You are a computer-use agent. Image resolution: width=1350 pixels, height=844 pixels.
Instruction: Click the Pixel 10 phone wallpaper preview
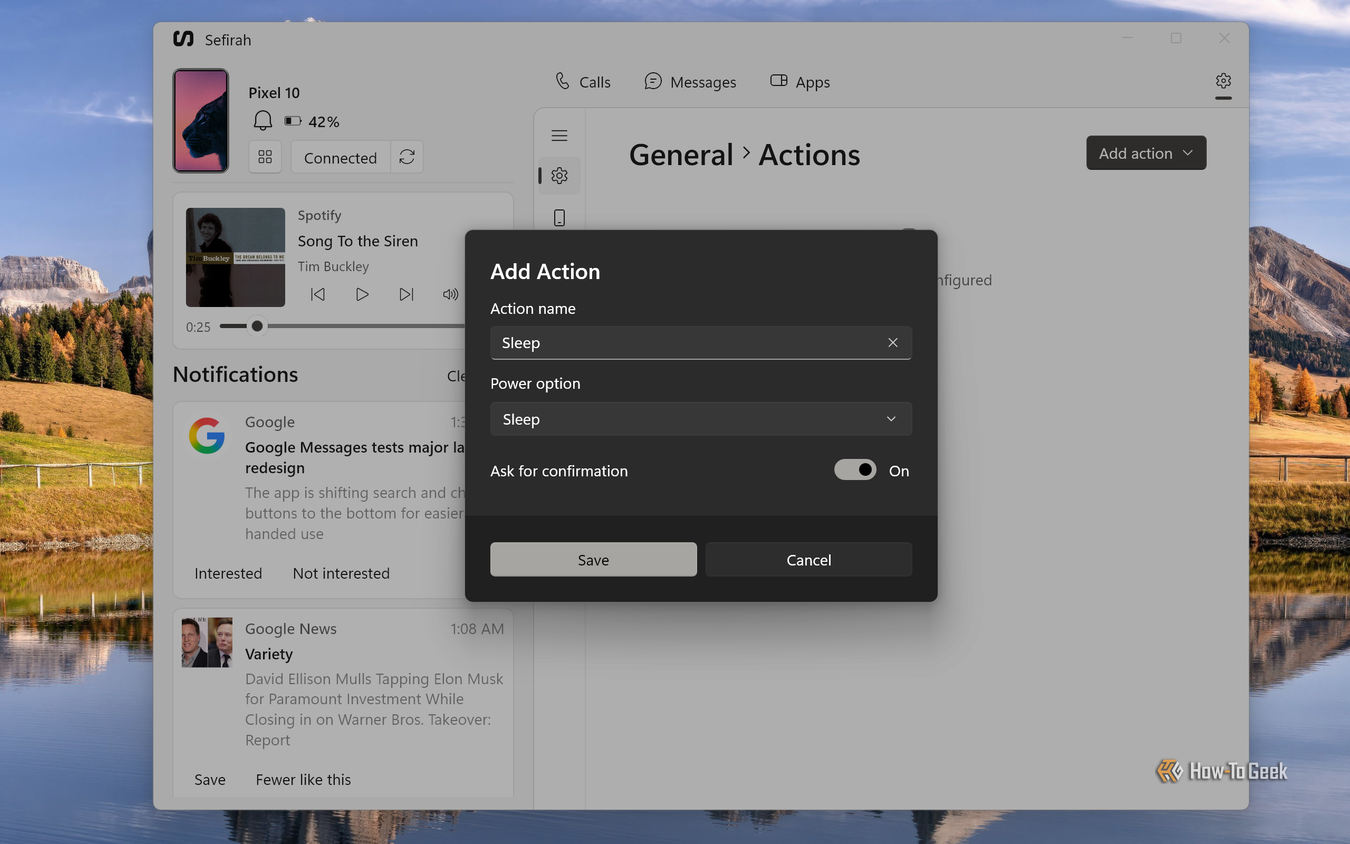tap(201, 121)
